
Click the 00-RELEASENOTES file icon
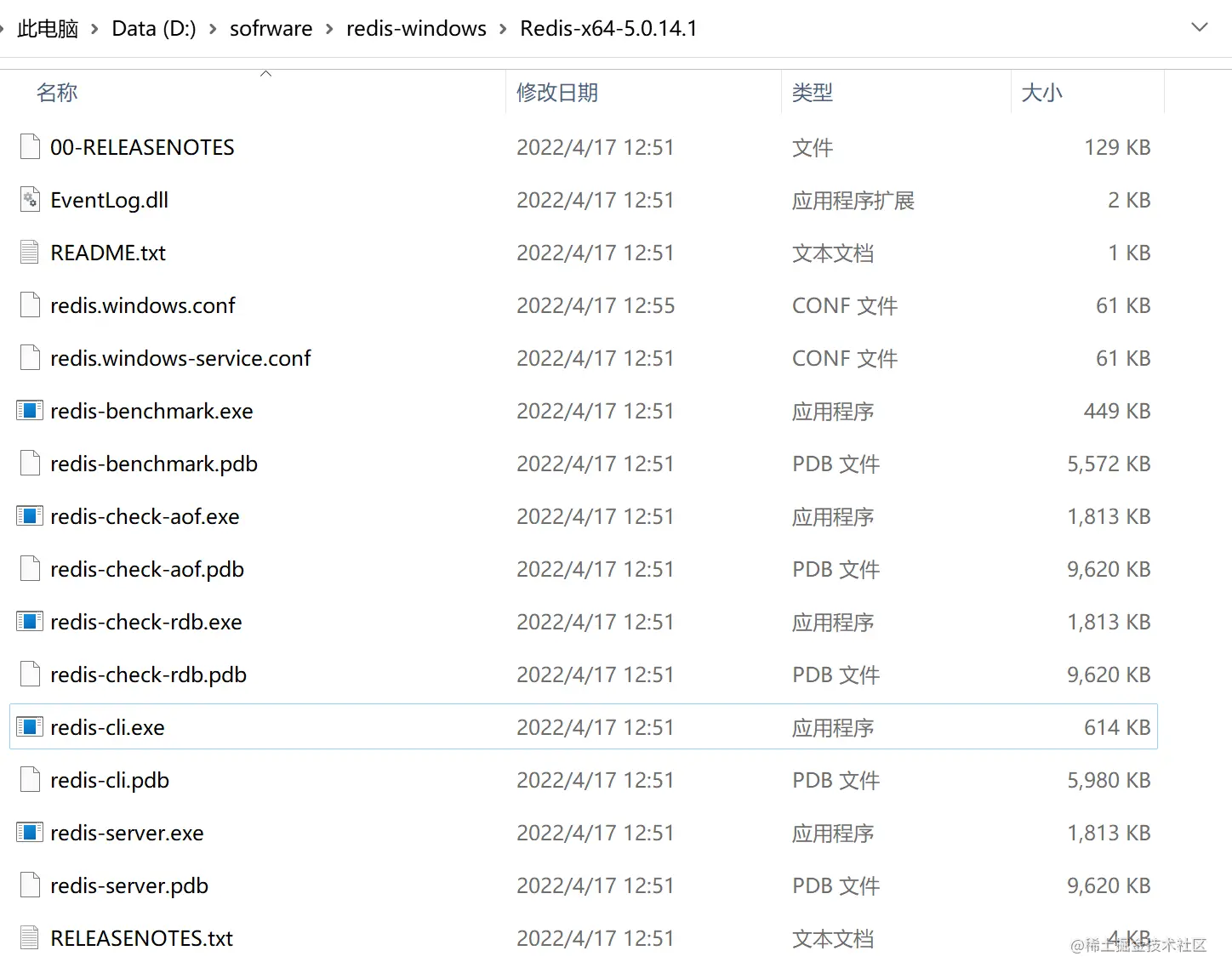click(30, 147)
